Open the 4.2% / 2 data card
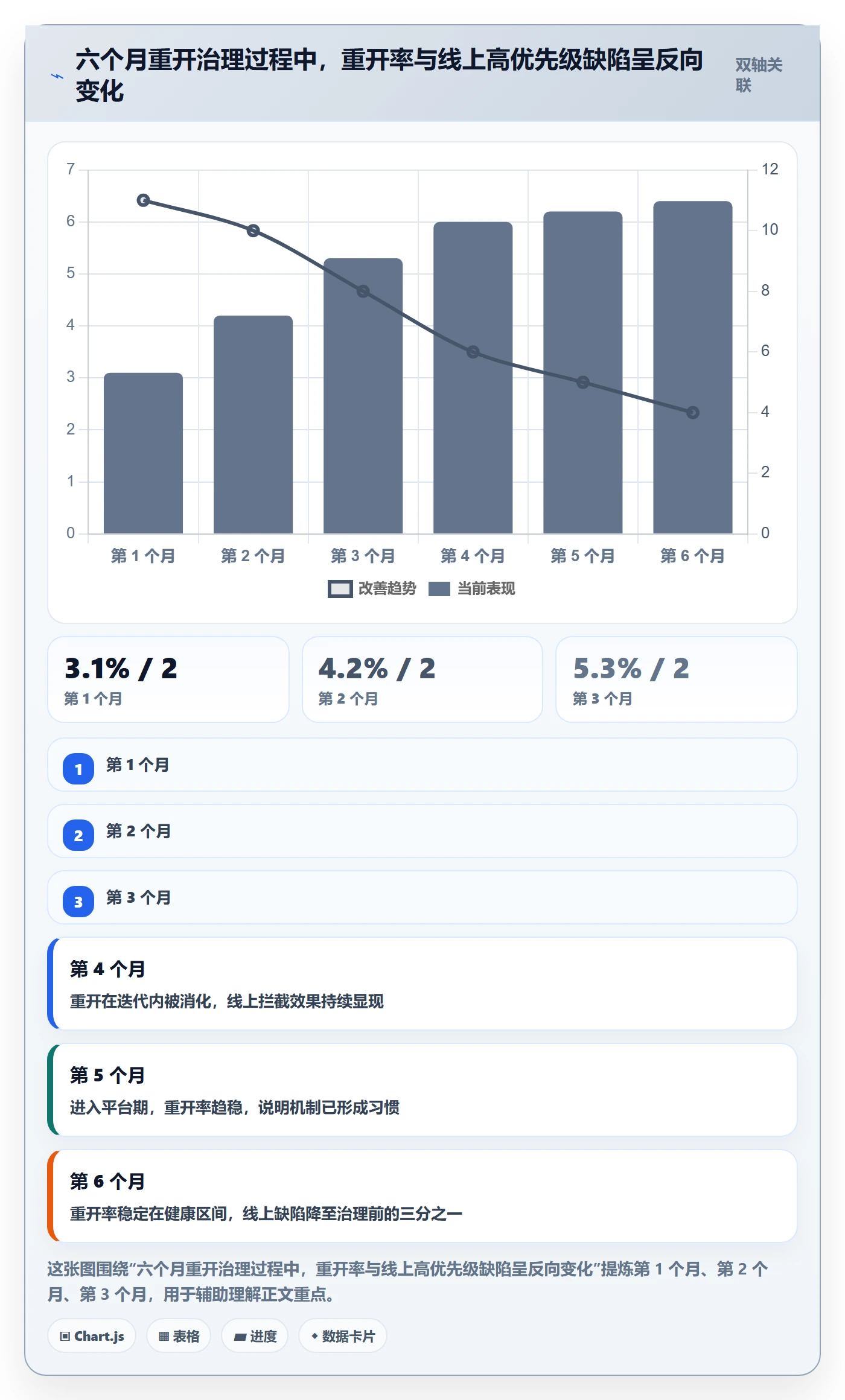 (x=422, y=679)
